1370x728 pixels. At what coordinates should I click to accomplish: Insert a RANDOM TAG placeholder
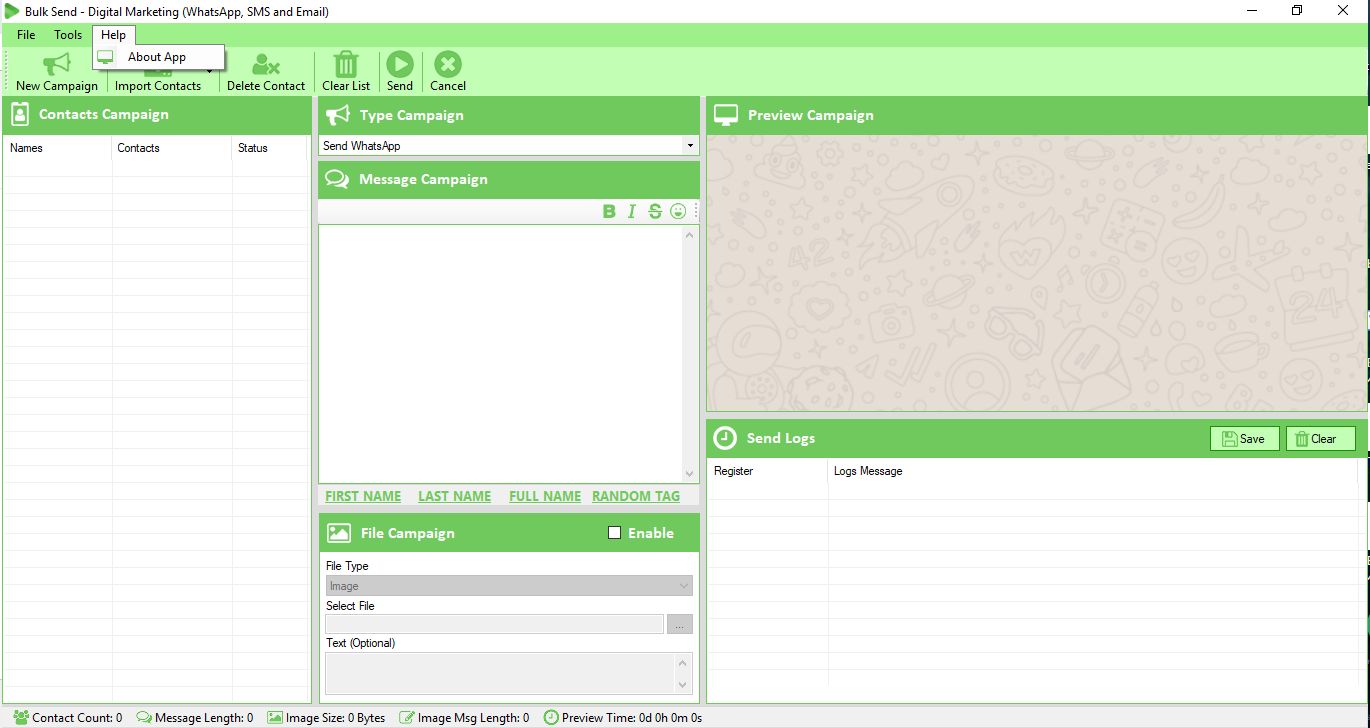pos(636,496)
